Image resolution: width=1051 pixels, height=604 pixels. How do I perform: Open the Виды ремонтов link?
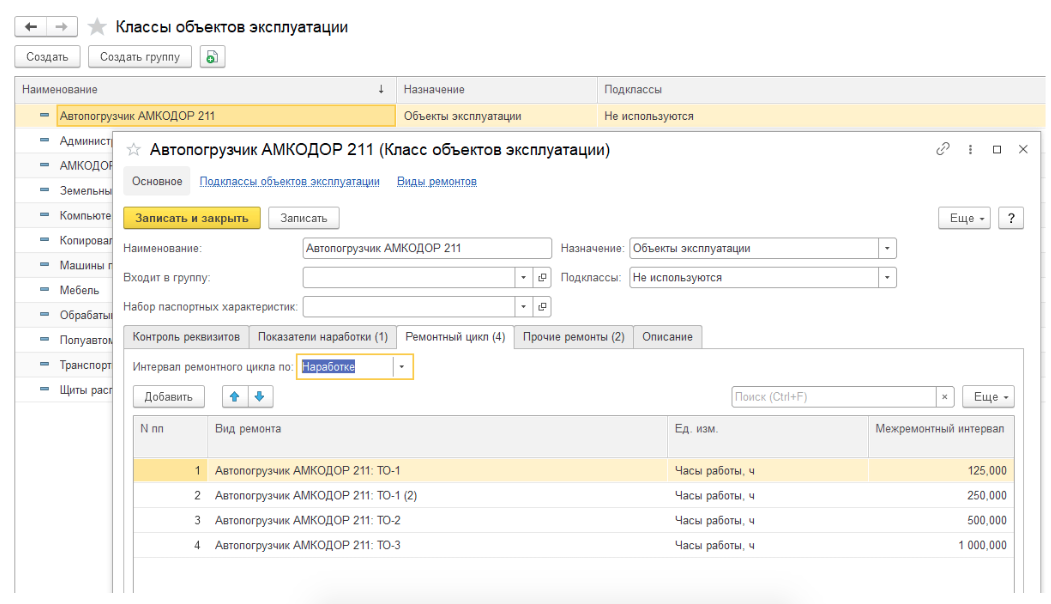[437, 181]
